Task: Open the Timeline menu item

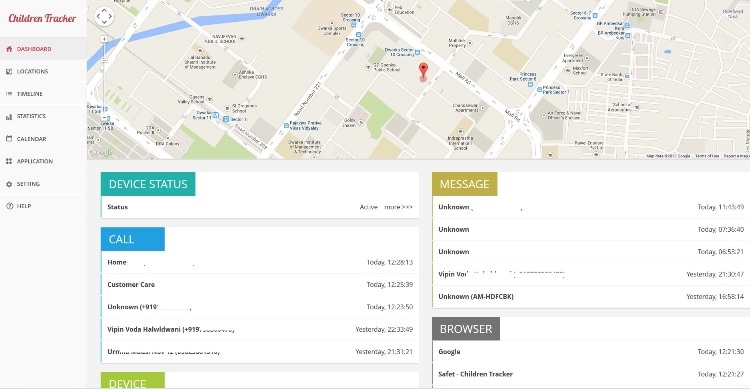Action: [x=43, y=94]
